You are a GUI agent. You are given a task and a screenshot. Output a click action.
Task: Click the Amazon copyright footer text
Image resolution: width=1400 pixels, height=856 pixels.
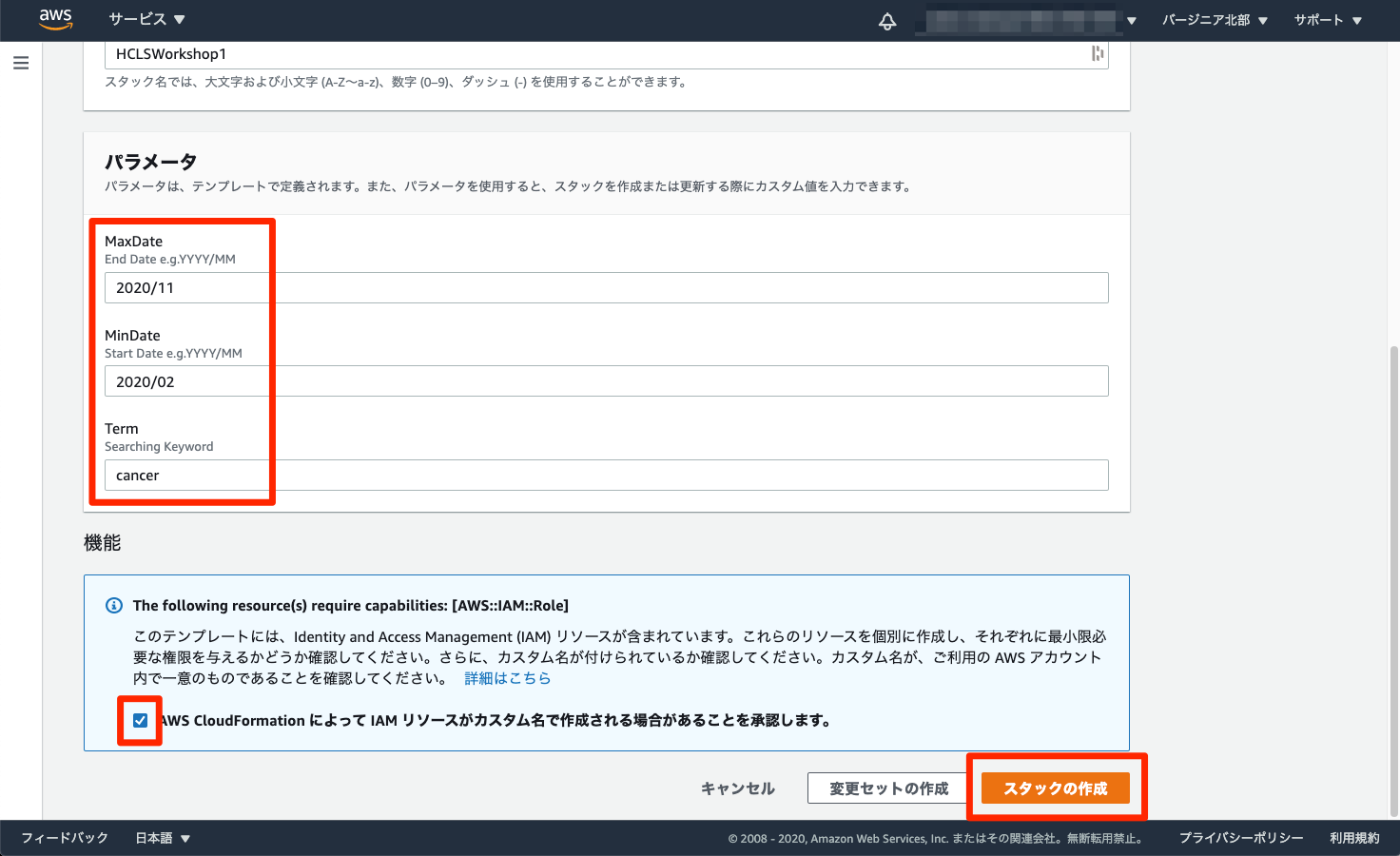[x=938, y=839]
